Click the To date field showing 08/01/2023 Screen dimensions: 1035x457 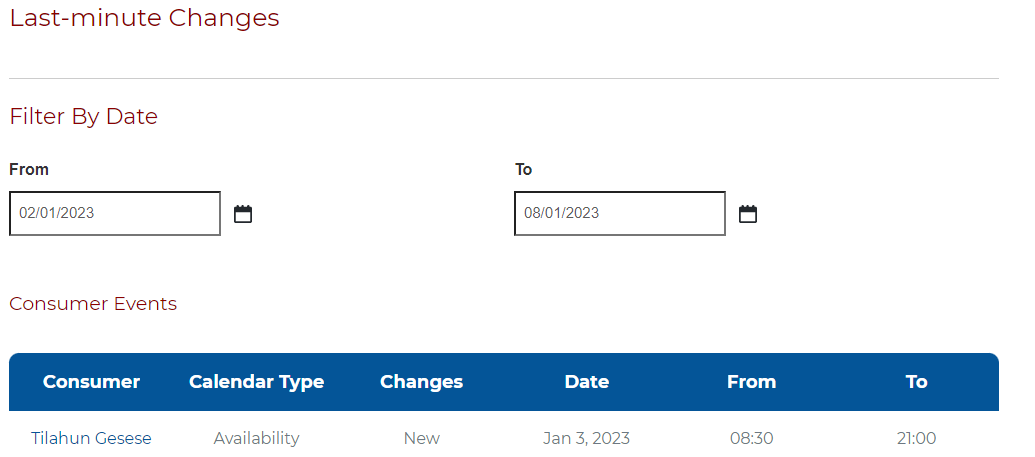[x=620, y=213]
